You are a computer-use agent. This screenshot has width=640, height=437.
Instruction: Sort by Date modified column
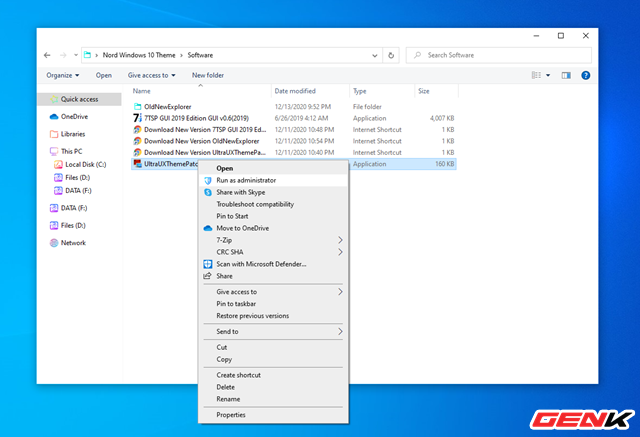click(x=295, y=91)
